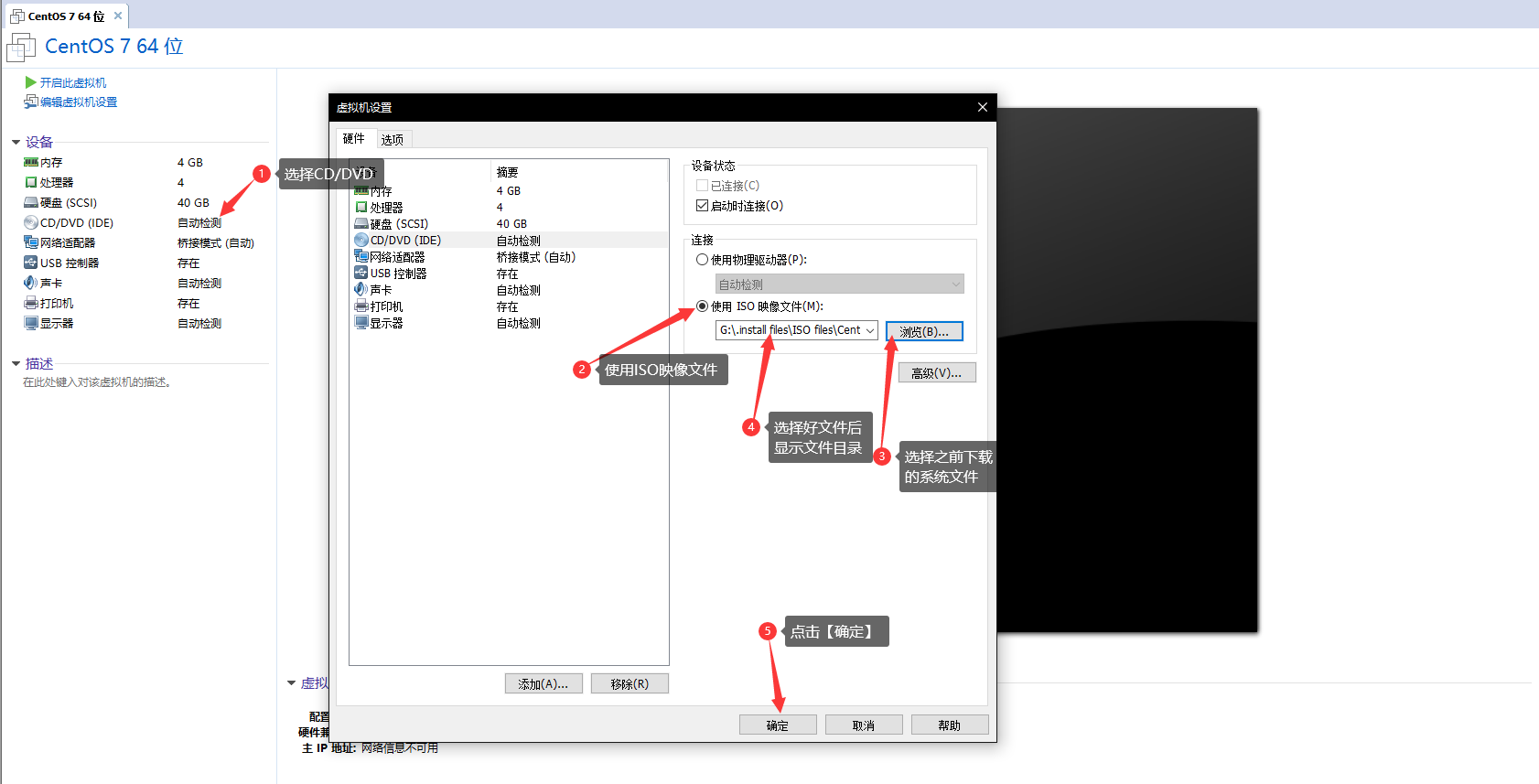Viewport: 1539px width, 784px height.
Task: Click the VM icon on the CentOS 7 tab
Action: (17, 16)
